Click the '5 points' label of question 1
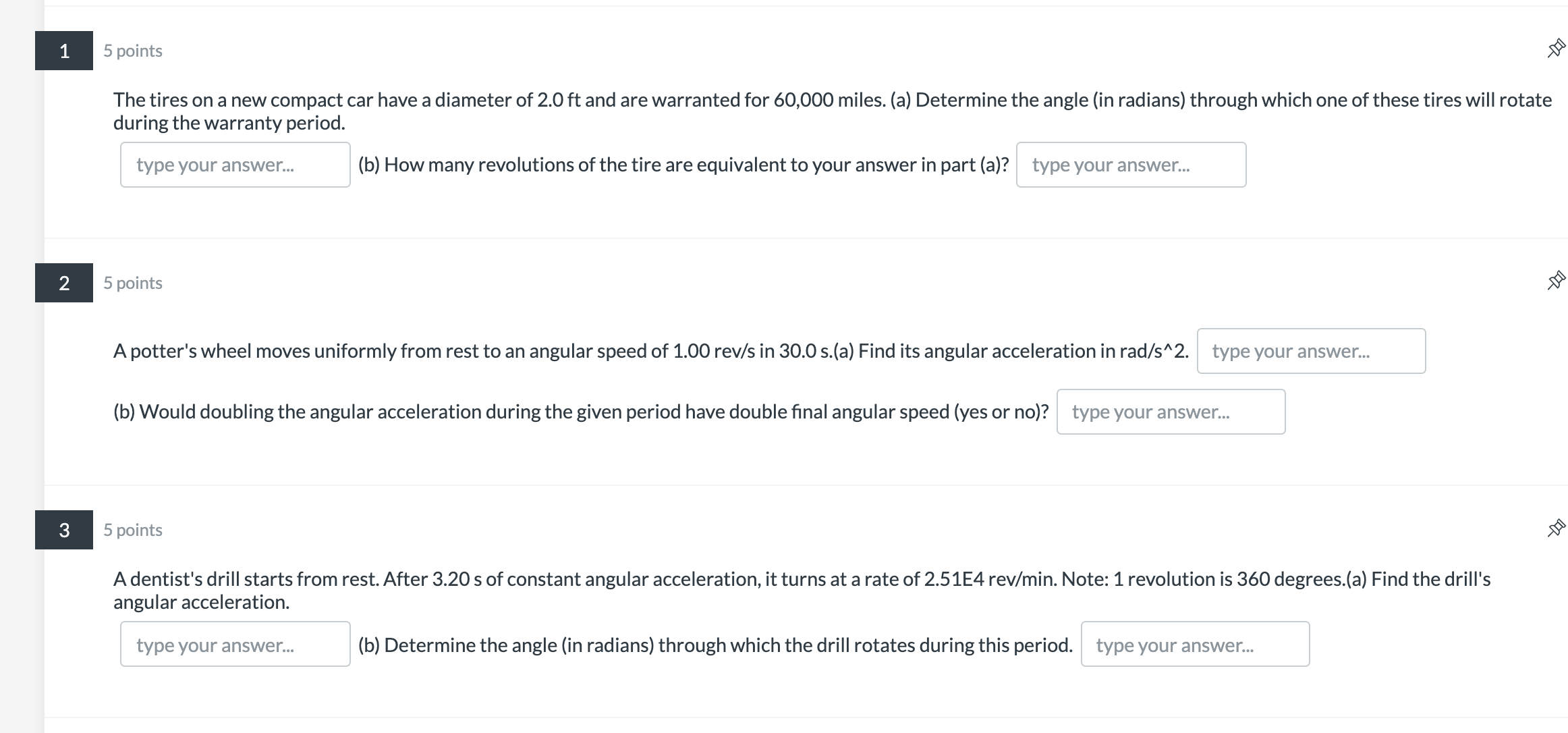Viewport: 1568px width, 733px height. click(133, 51)
